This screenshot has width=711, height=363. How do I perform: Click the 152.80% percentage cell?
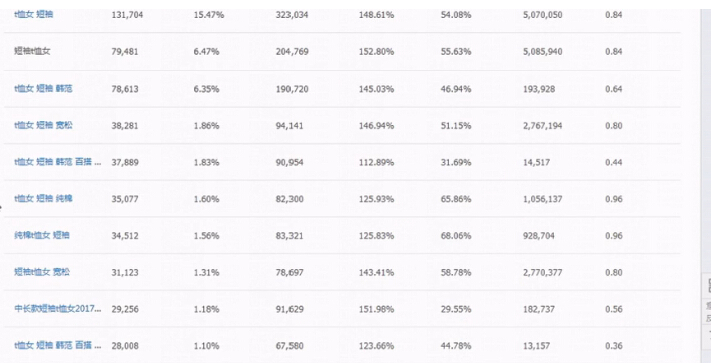[376, 52]
